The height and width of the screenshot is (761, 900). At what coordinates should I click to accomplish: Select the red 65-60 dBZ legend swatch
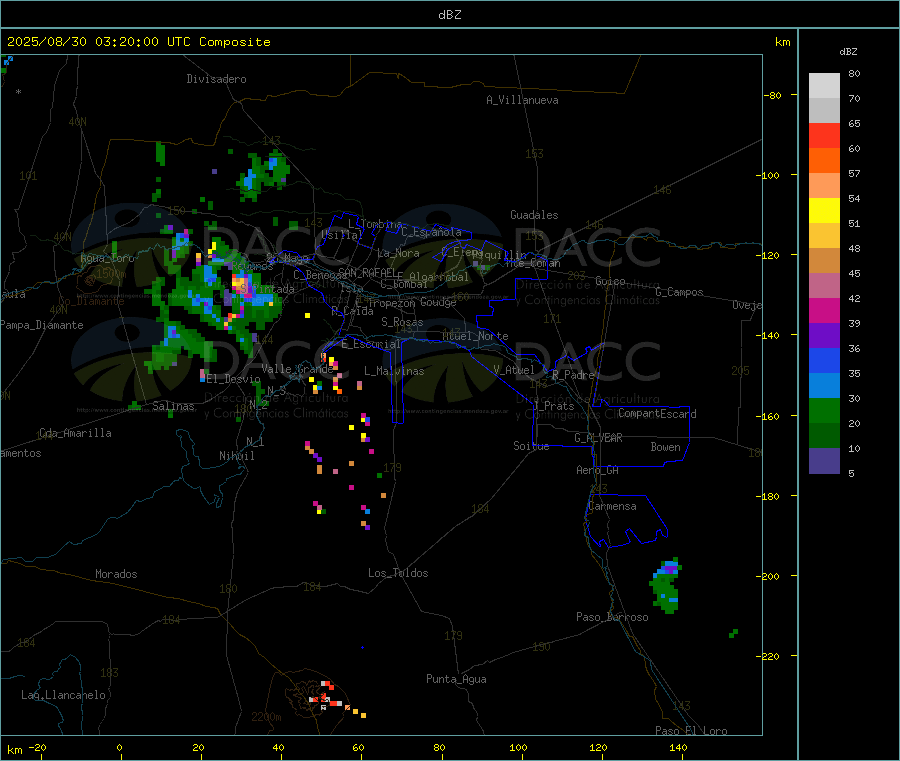(824, 135)
